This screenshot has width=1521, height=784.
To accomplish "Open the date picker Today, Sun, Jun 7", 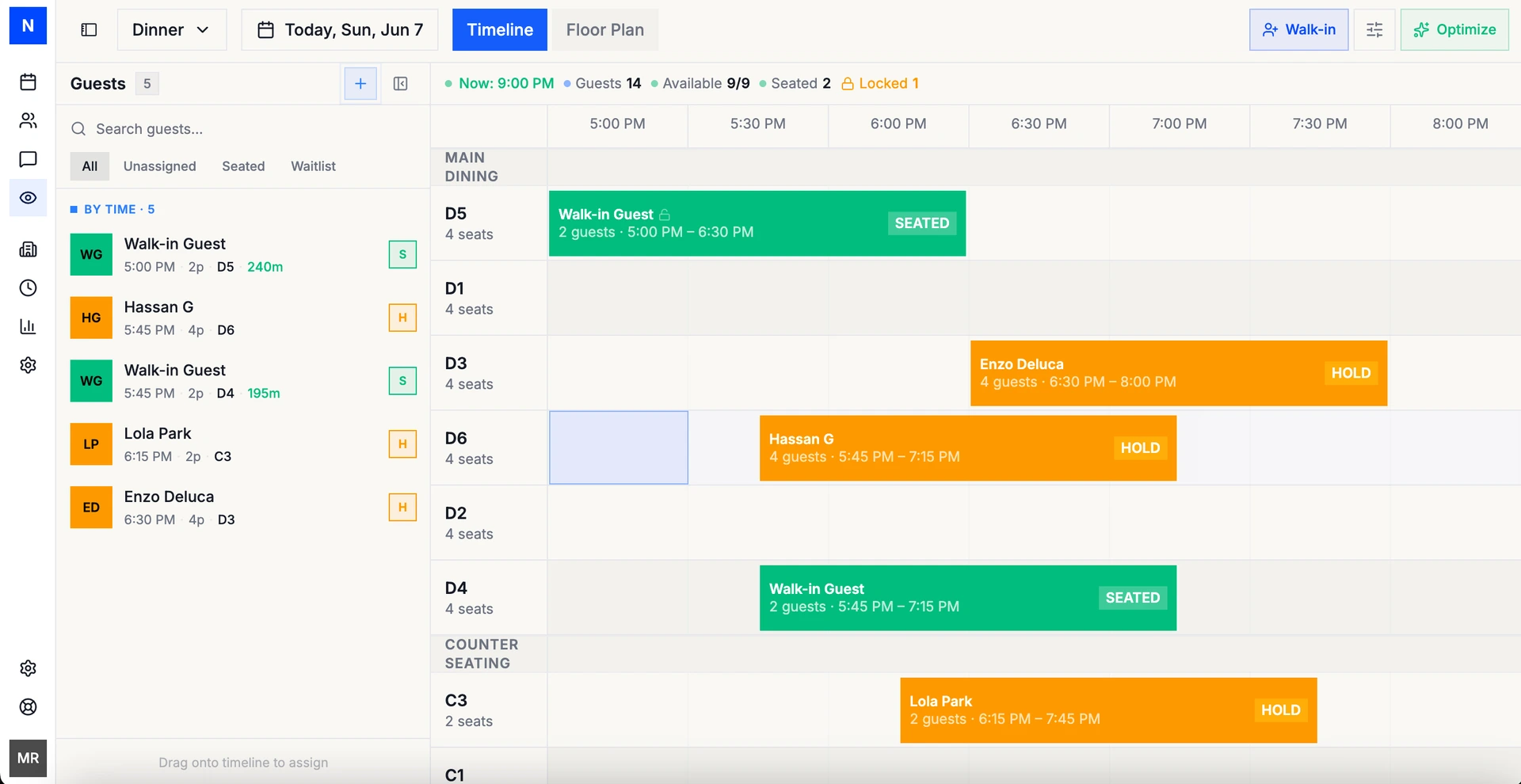I will (x=340, y=30).
